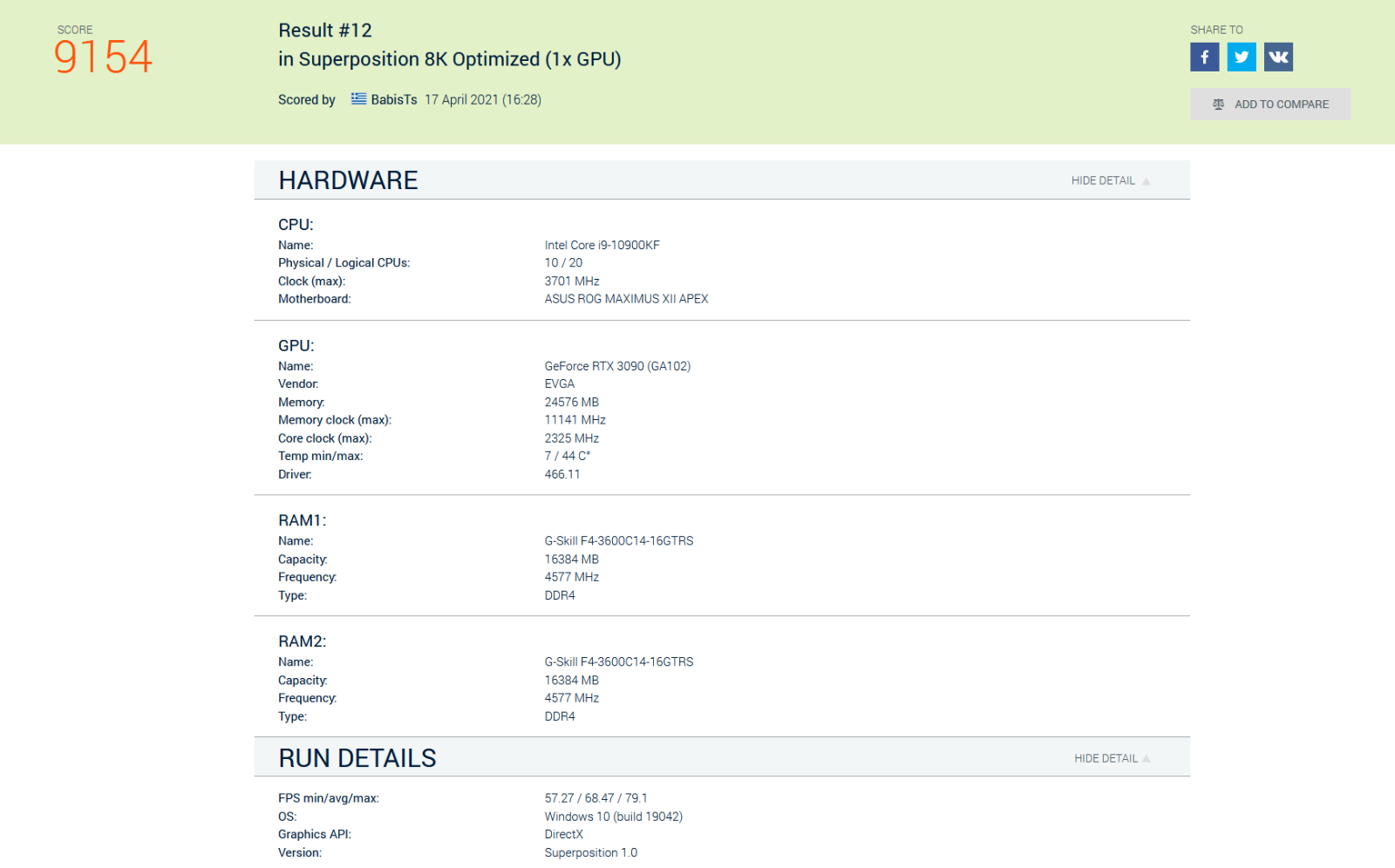Click the HARDWARE section heading

click(x=348, y=180)
